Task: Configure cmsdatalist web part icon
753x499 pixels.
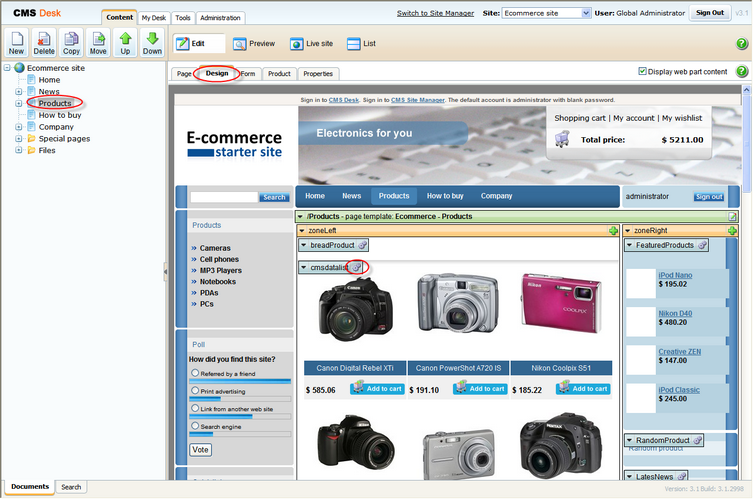Action: click(x=356, y=268)
